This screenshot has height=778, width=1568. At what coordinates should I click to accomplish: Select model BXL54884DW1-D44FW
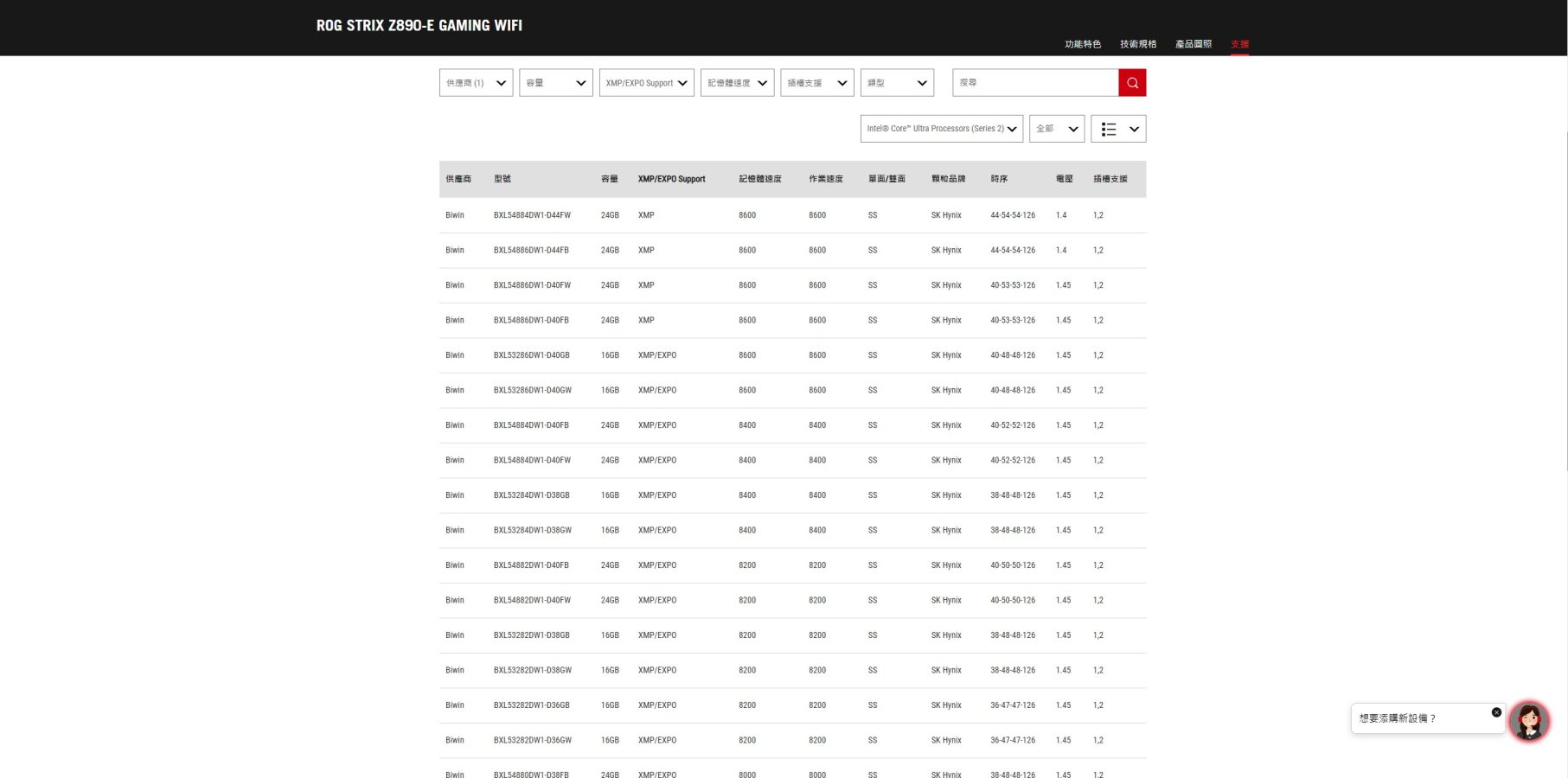532,215
